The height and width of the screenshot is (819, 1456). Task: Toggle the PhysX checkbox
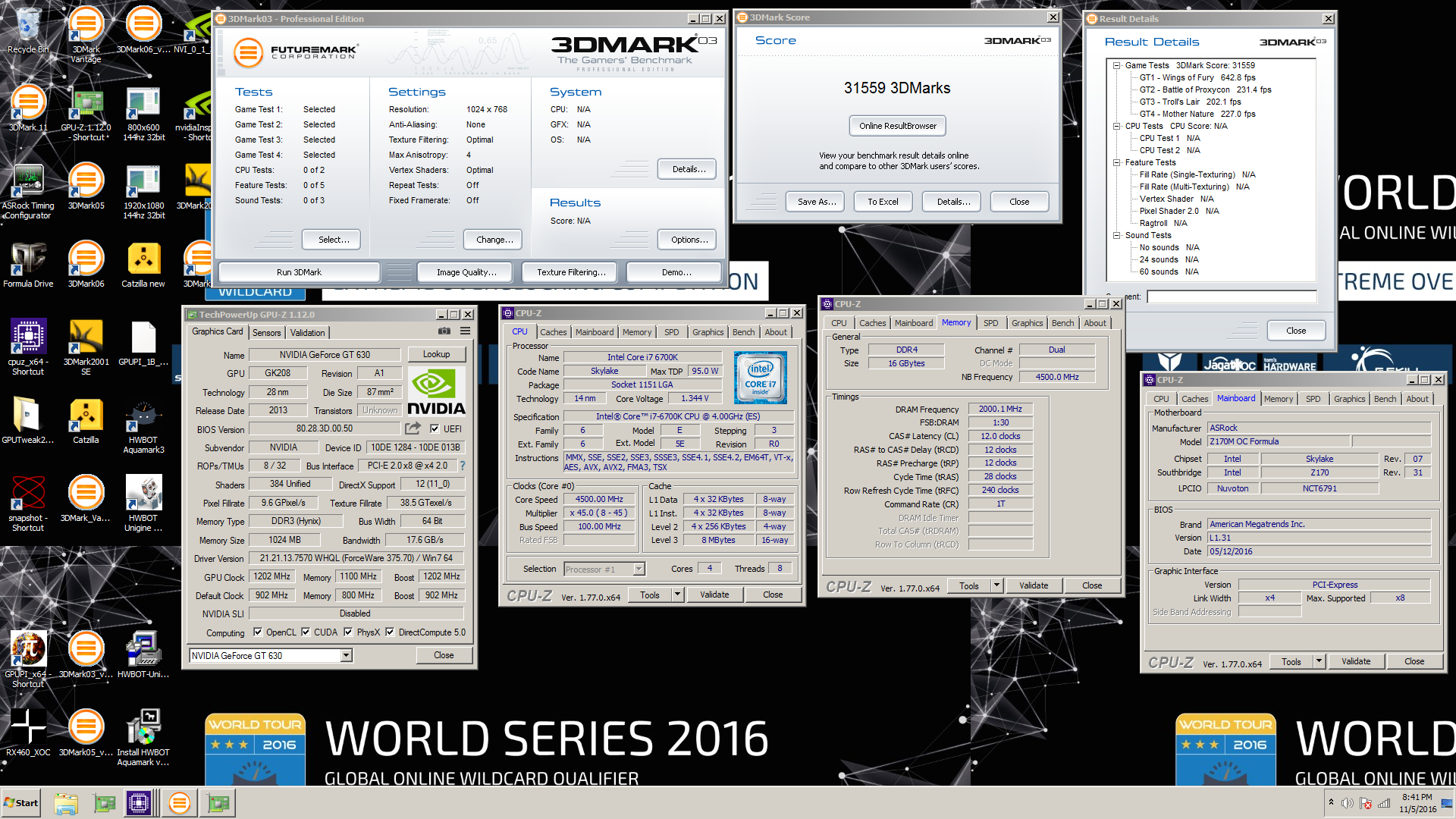click(x=348, y=632)
